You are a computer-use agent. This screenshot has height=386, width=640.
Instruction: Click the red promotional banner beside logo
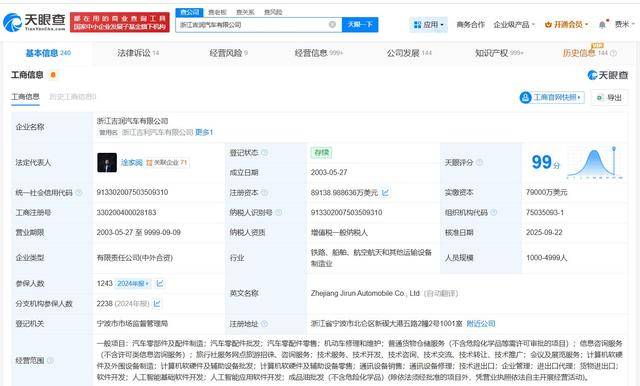click(120, 22)
